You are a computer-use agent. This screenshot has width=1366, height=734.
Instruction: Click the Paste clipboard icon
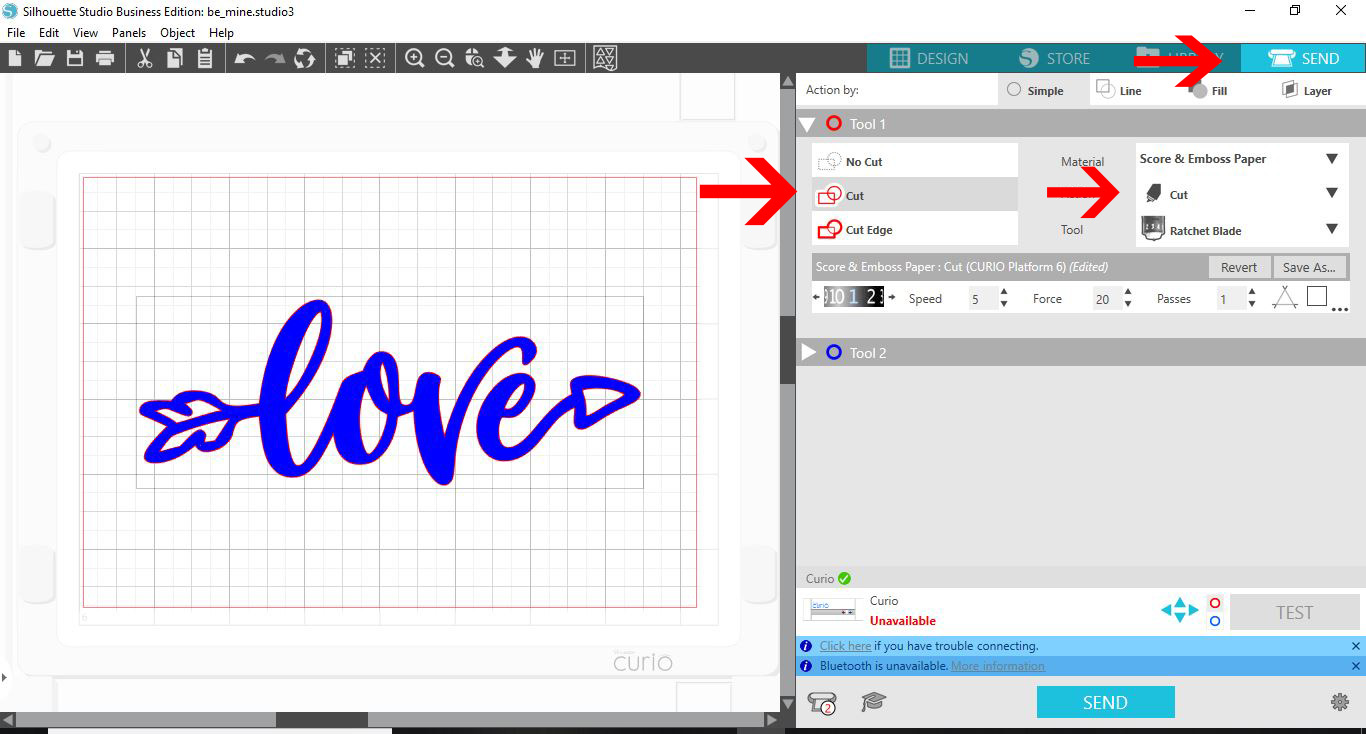pos(205,58)
